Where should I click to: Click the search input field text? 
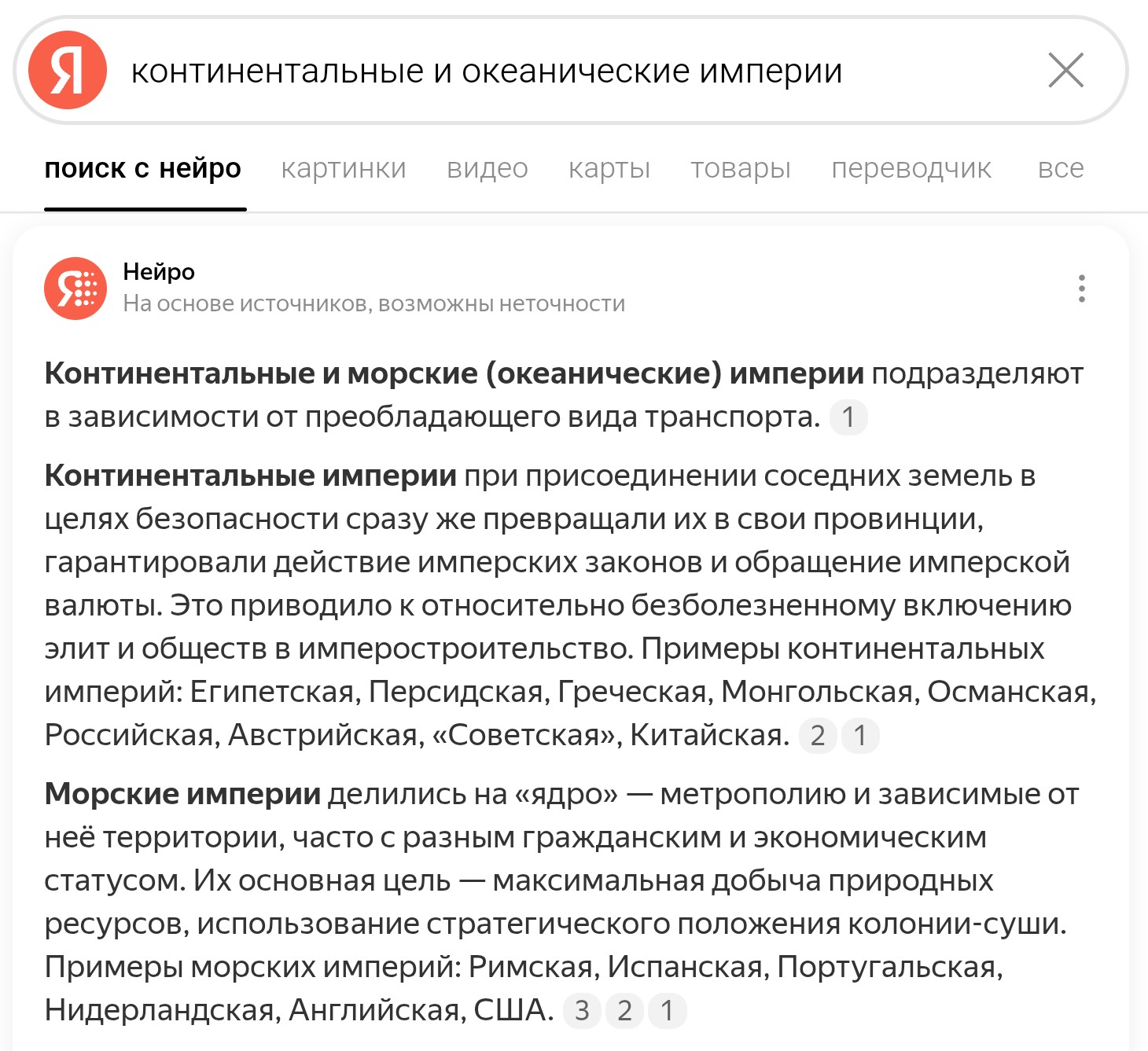[487, 71]
